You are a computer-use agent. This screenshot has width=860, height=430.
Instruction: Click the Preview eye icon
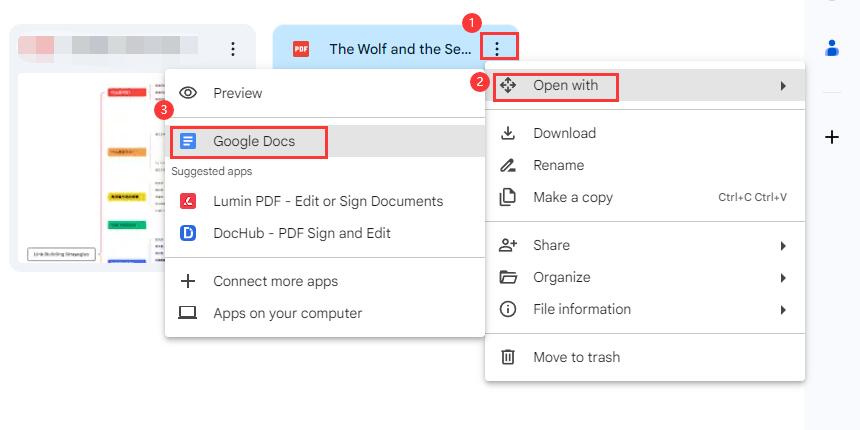point(188,93)
